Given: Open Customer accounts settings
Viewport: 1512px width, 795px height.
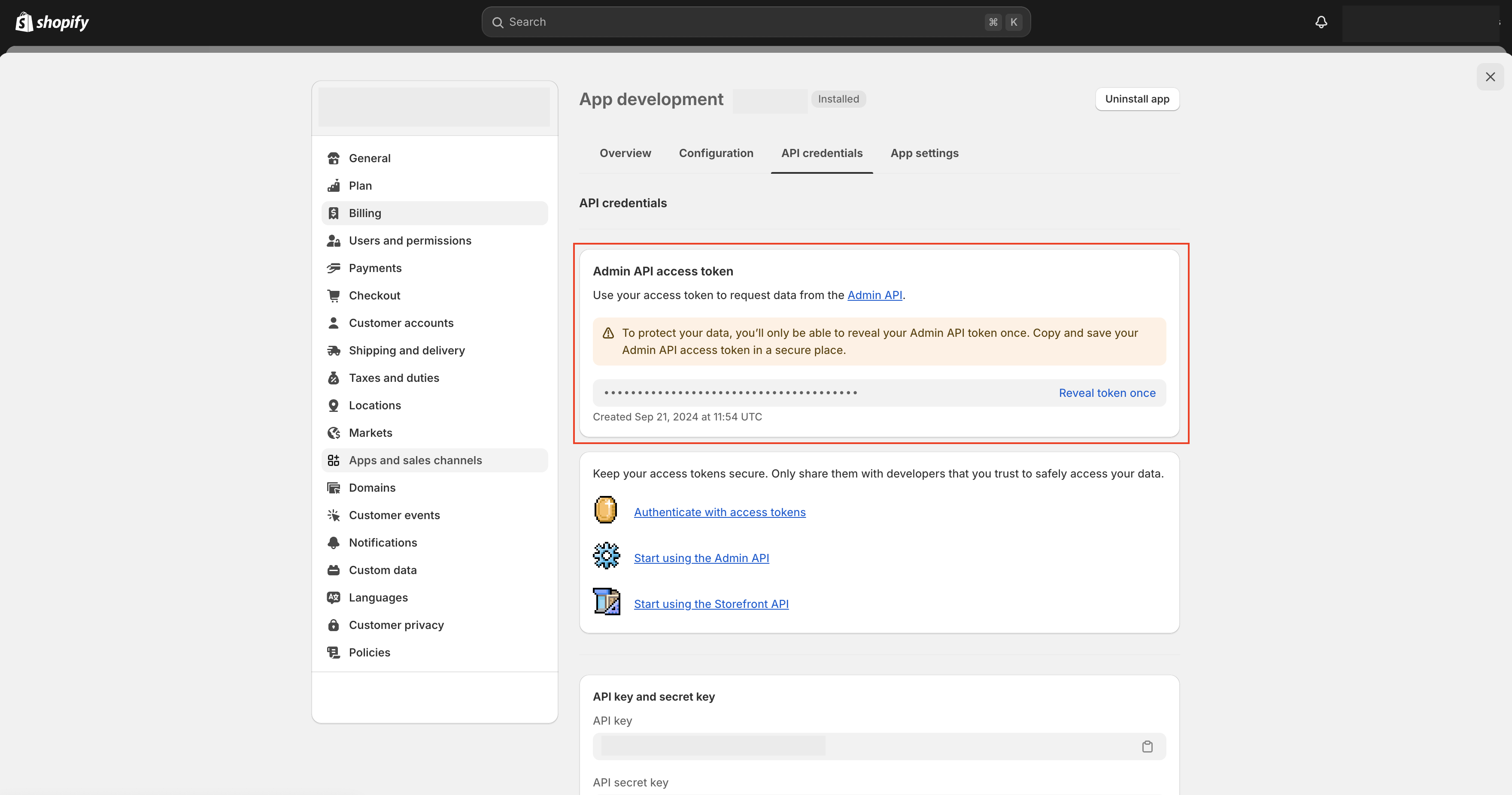Looking at the screenshot, I should click(434, 323).
